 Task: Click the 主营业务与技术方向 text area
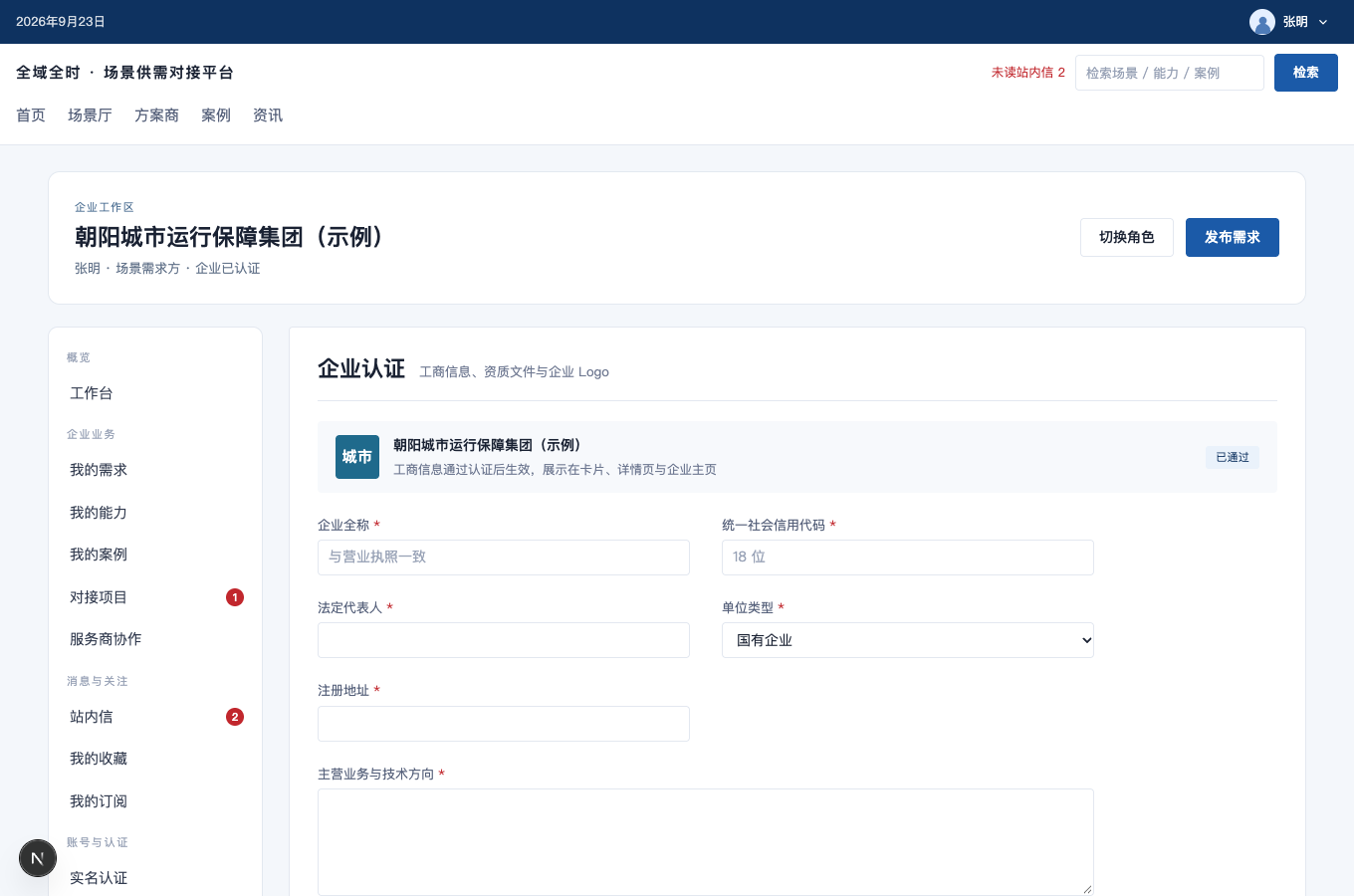point(706,842)
